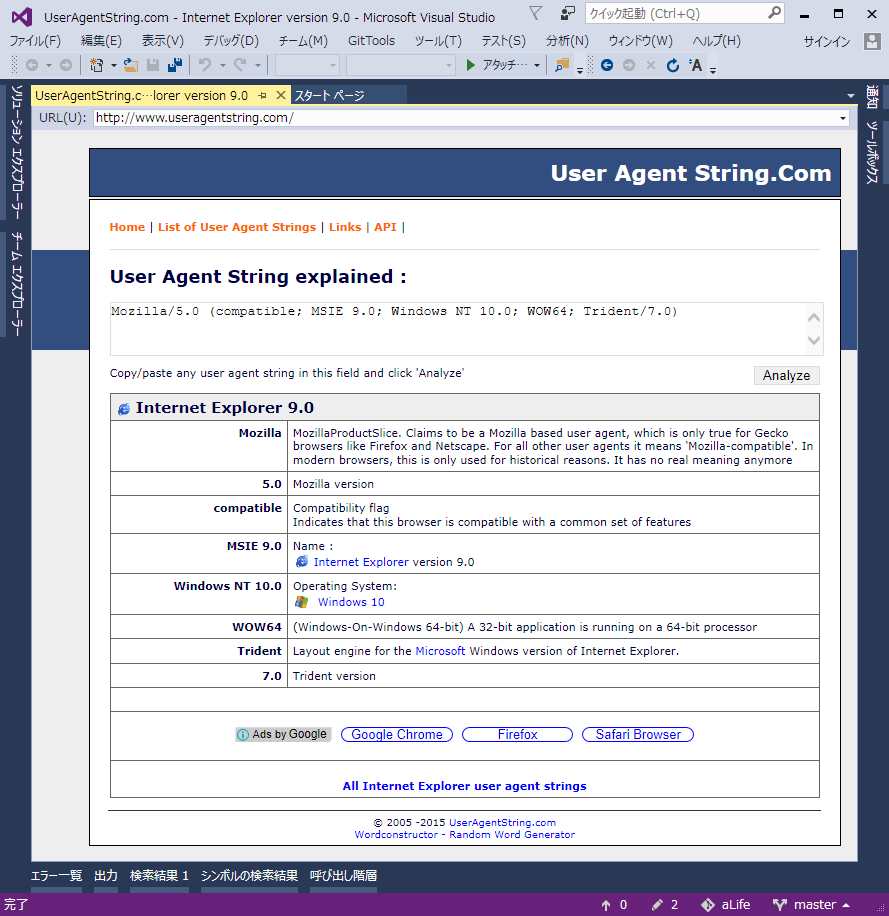The image size is (889, 916).
Task: Open the デバッグ(D) menu
Action: pyautogui.click(x=231, y=41)
